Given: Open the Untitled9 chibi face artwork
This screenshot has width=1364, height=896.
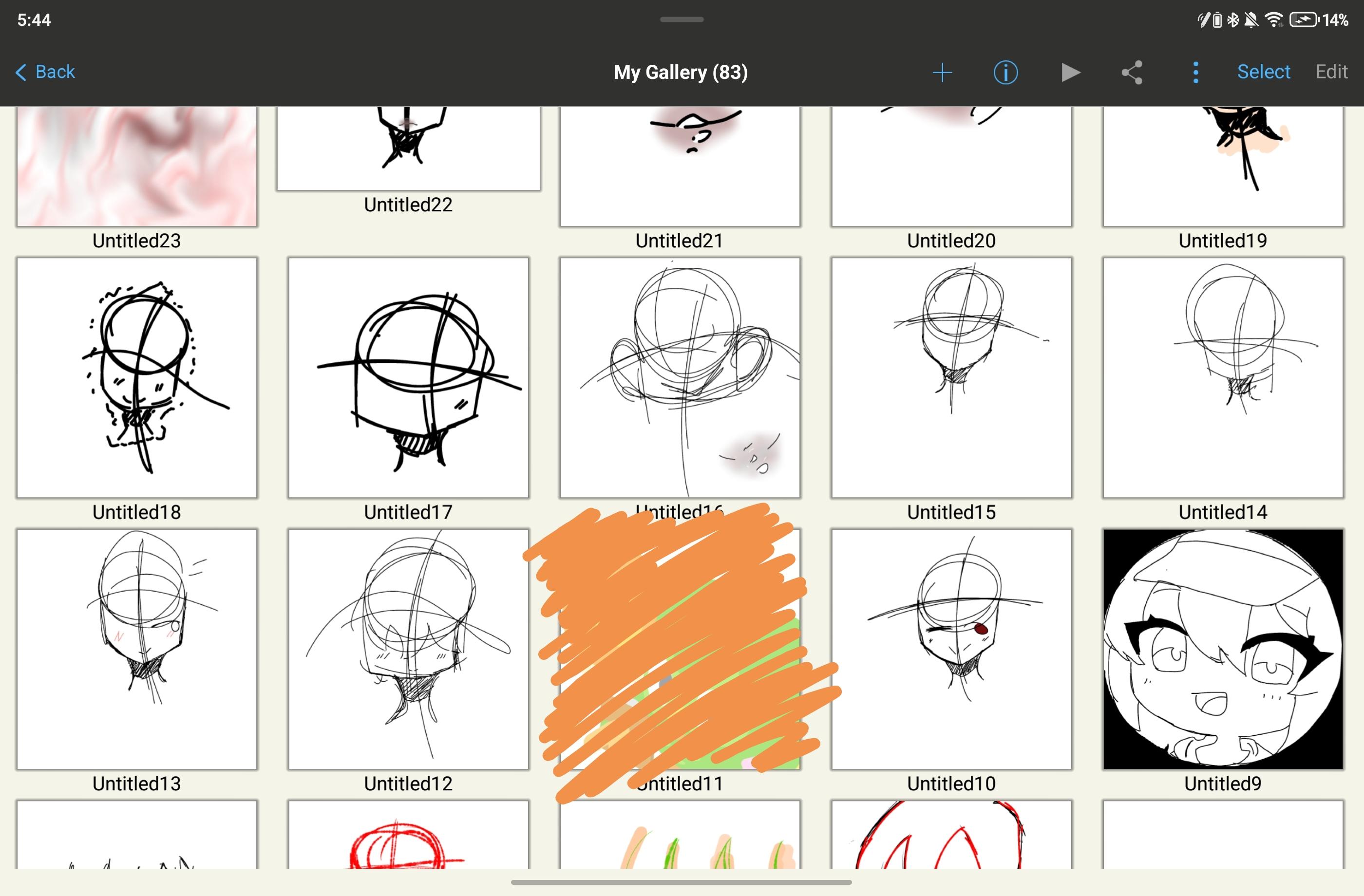Looking at the screenshot, I should 1223,649.
